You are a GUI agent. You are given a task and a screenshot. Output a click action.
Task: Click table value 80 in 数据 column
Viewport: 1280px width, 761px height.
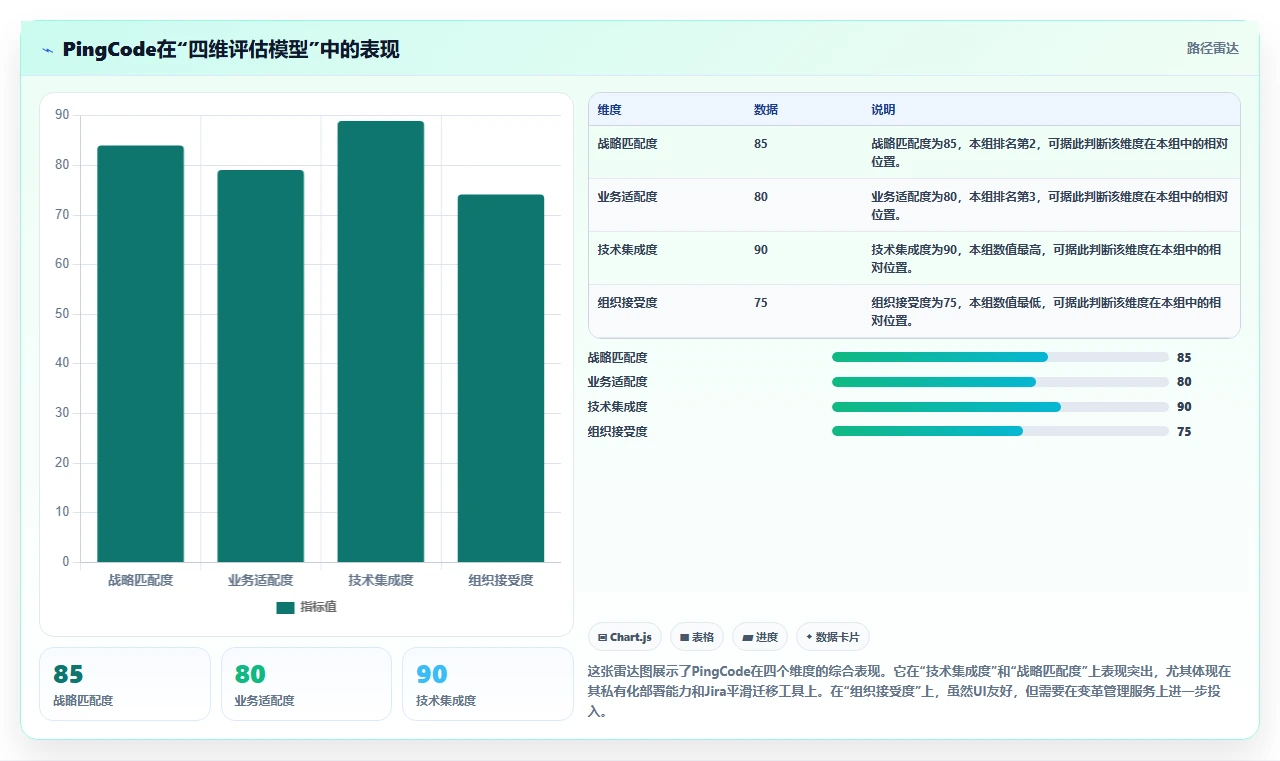coord(761,197)
